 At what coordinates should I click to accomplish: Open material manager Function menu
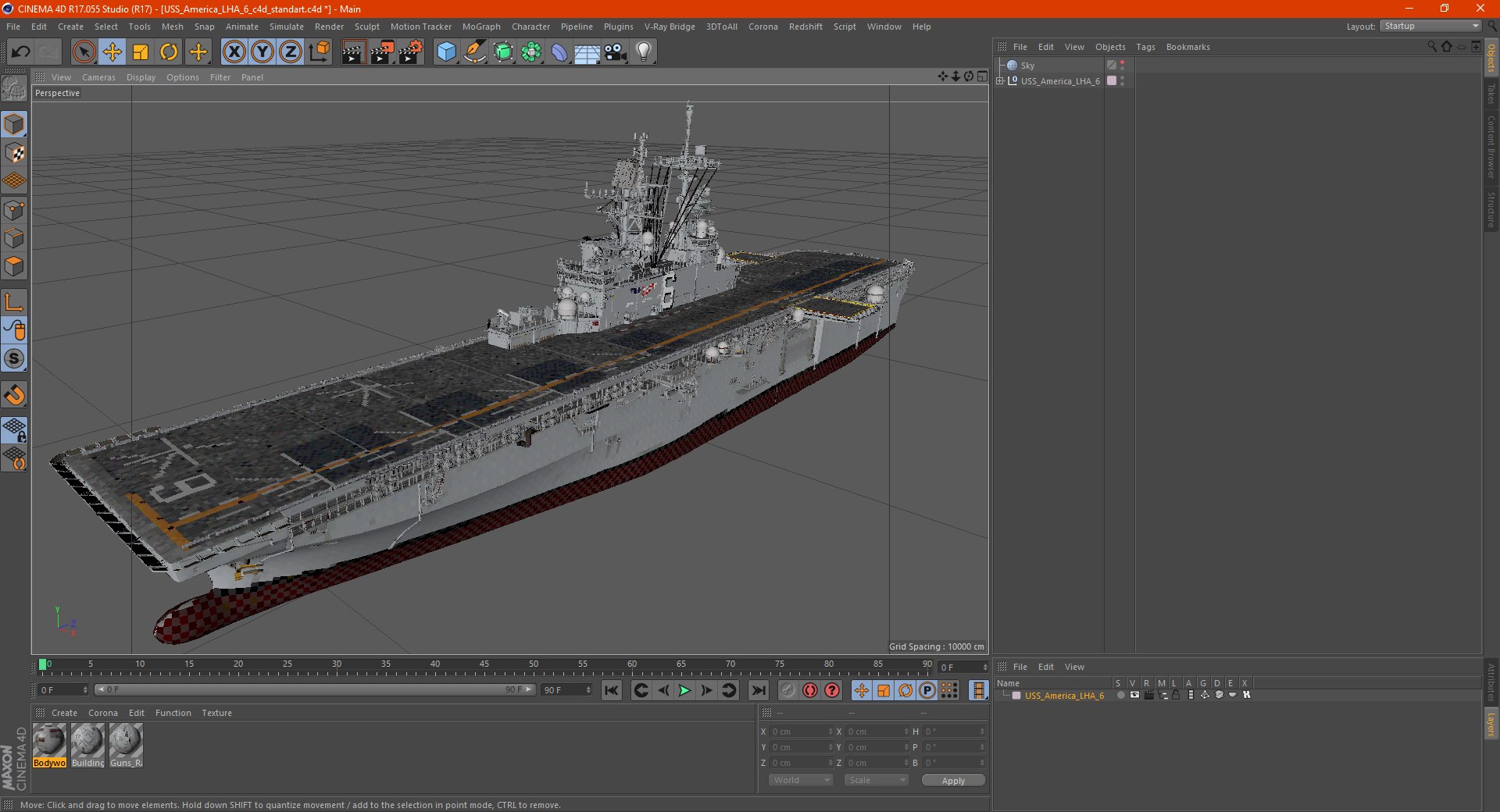pyautogui.click(x=173, y=713)
